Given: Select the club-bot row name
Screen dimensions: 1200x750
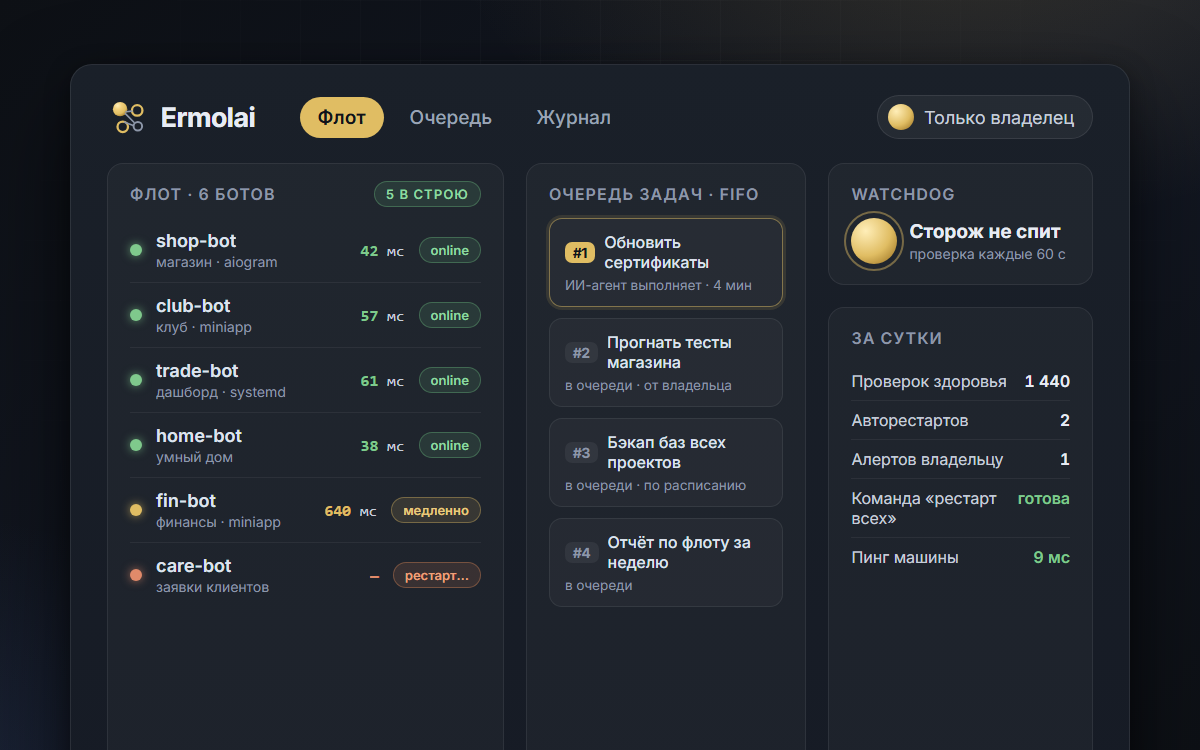Looking at the screenshot, I should point(193,306).
